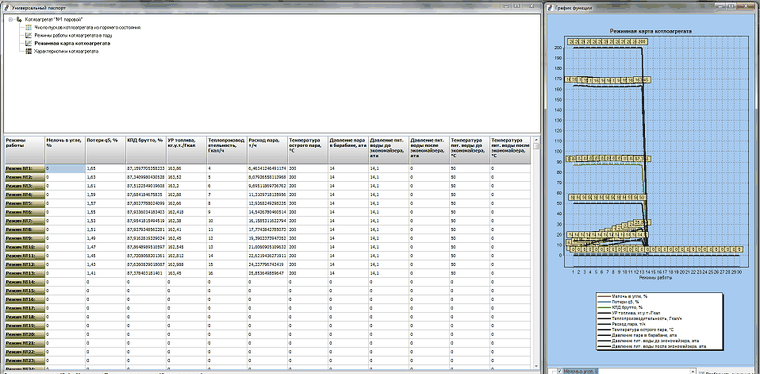Image resolution: width=760 pixels, height=374 pixels.
Task: Click УР топлива cell 163,86 in Режим №1
Action: click(x=187, y=168)
